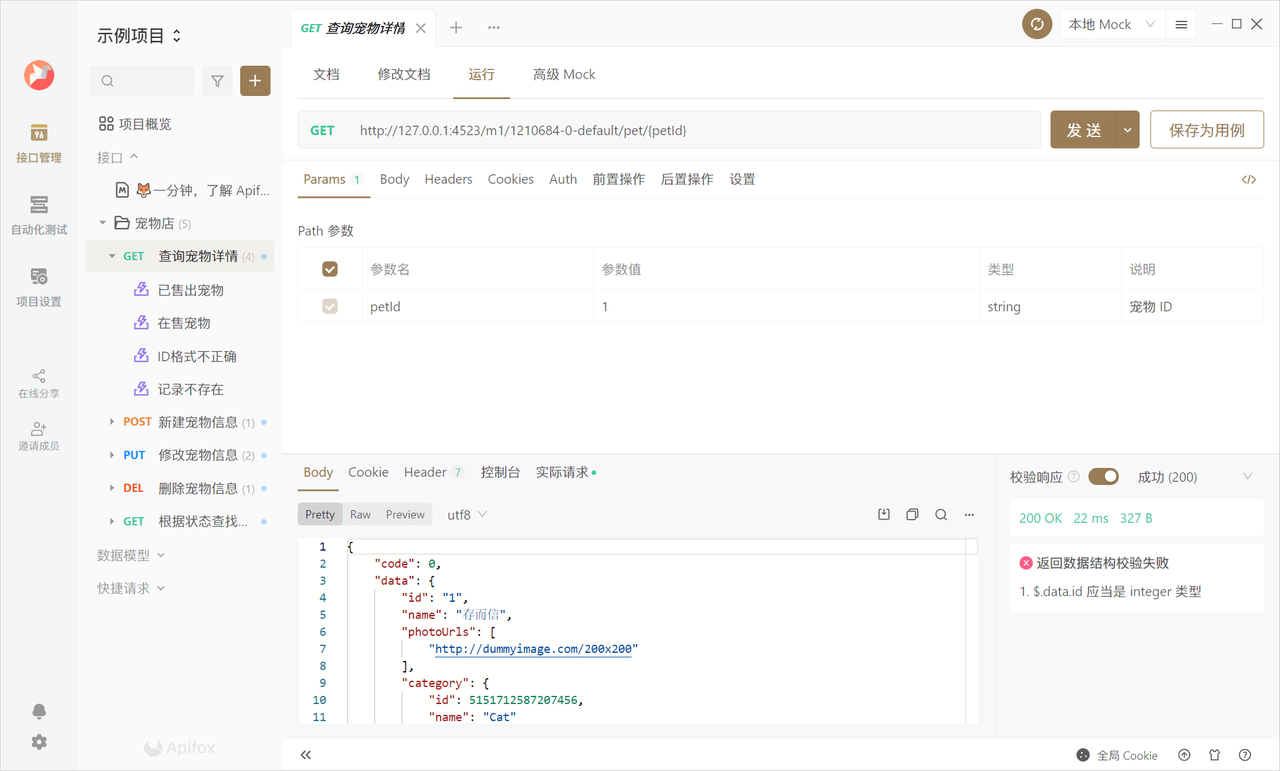Select the ID格式不正确 case
1280x771 pixels.
(197, 356)
